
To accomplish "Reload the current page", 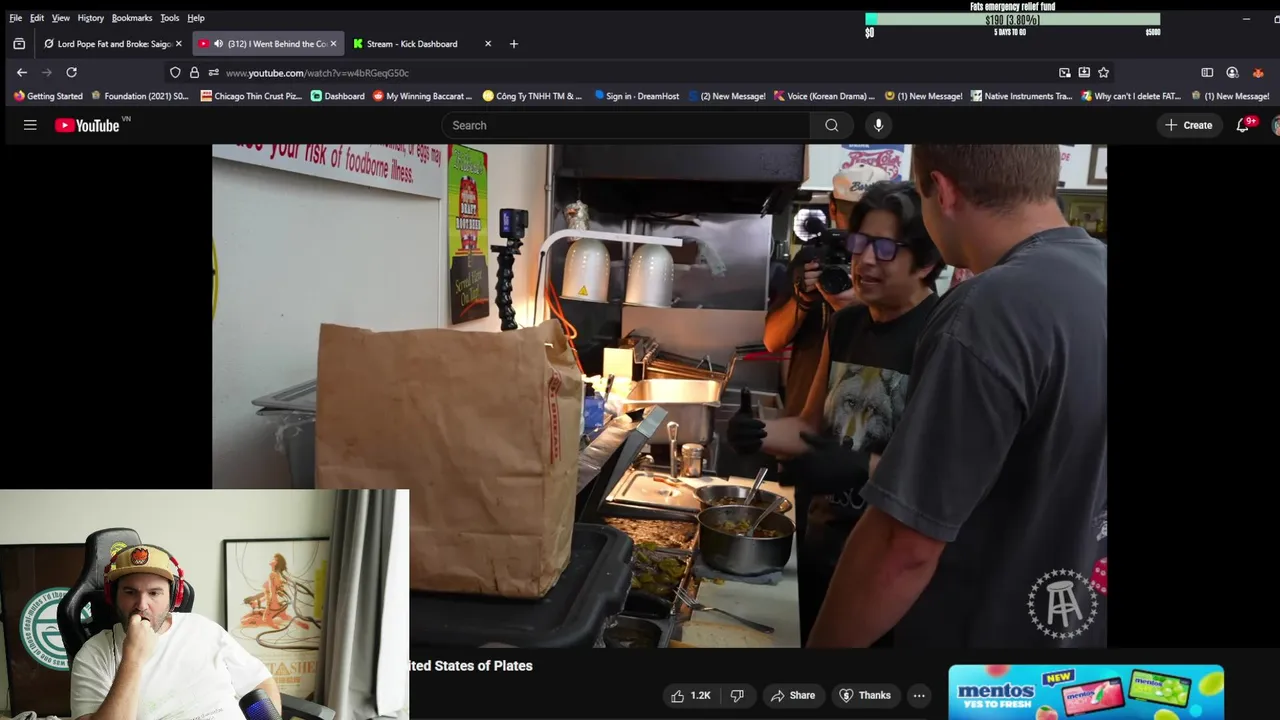I will pos(71,72).
